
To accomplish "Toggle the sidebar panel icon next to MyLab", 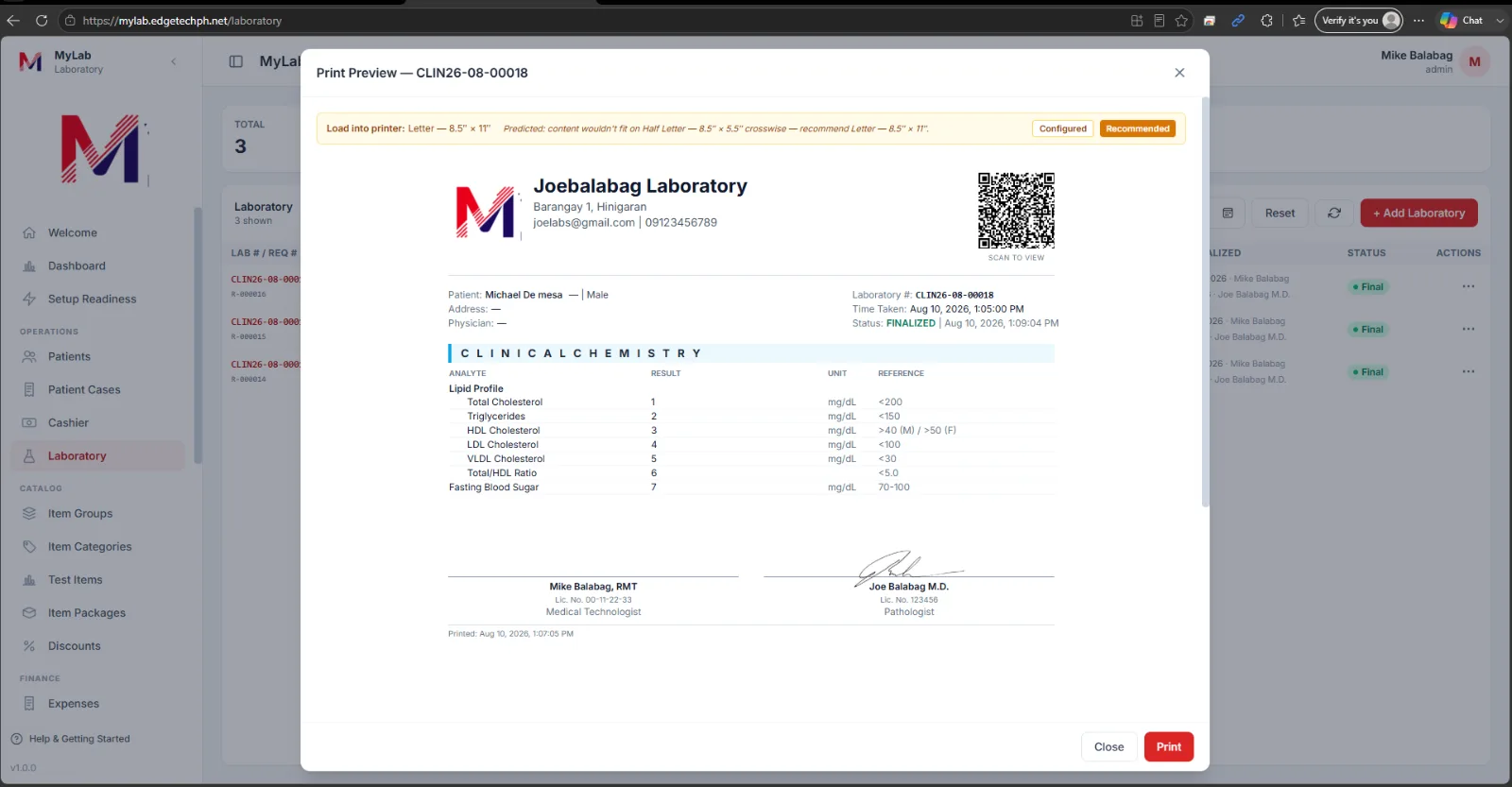I will (236, 61).
